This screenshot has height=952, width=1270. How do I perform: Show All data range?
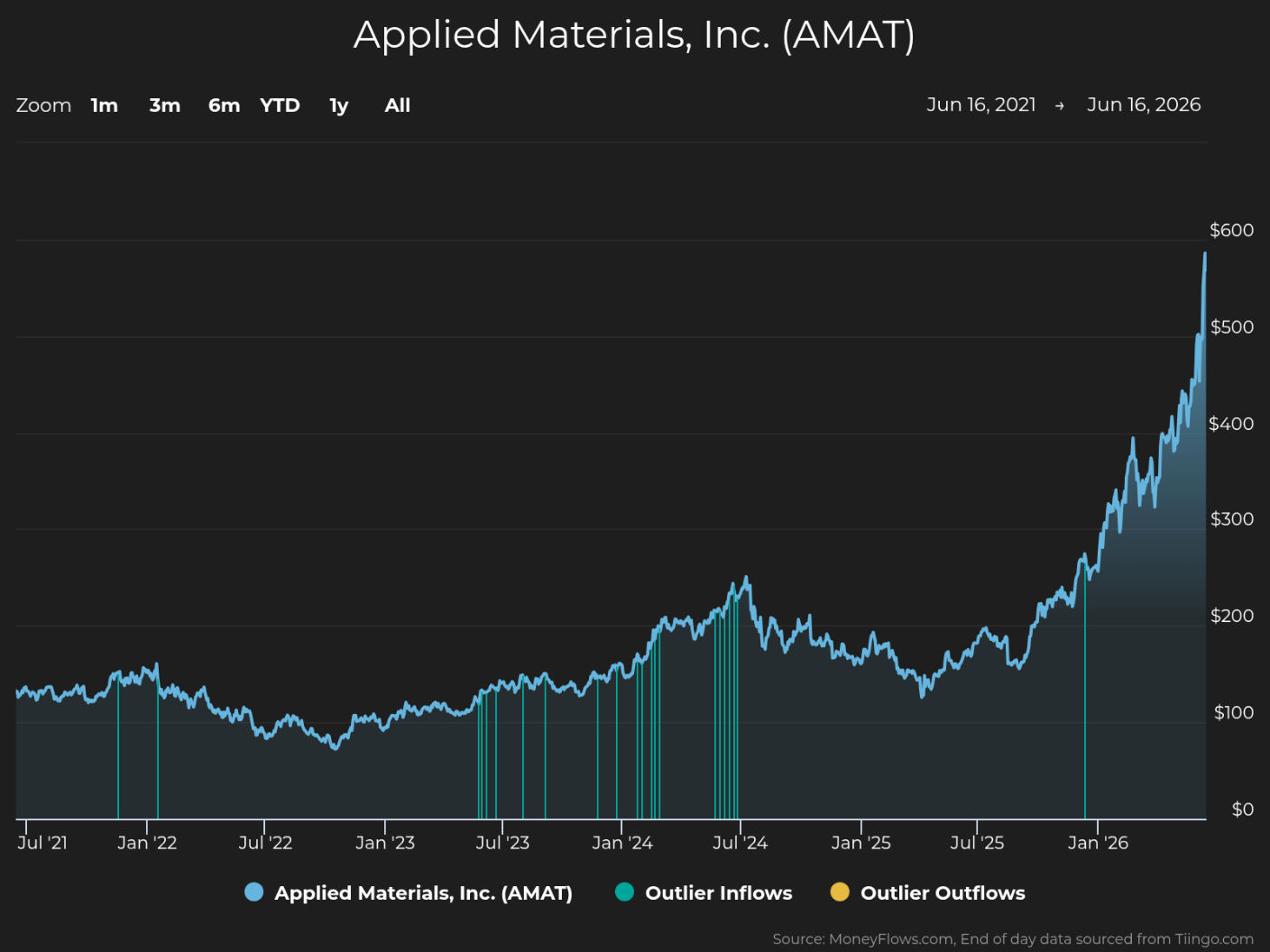click(x=398, y=105)
